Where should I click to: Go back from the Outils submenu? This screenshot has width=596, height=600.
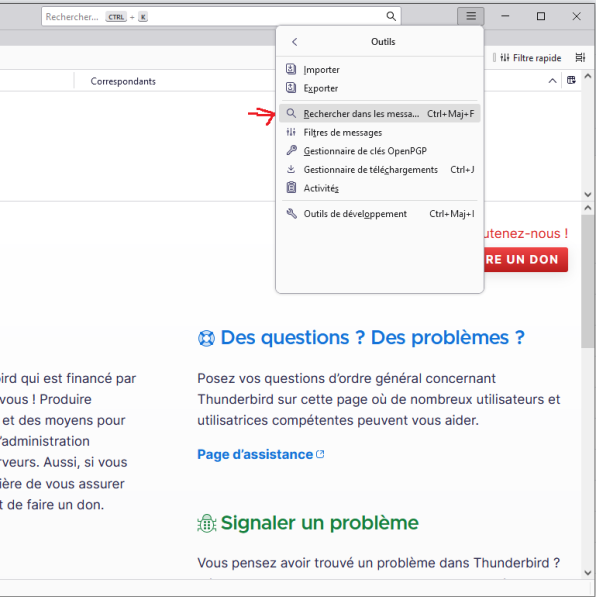point(295,42)
